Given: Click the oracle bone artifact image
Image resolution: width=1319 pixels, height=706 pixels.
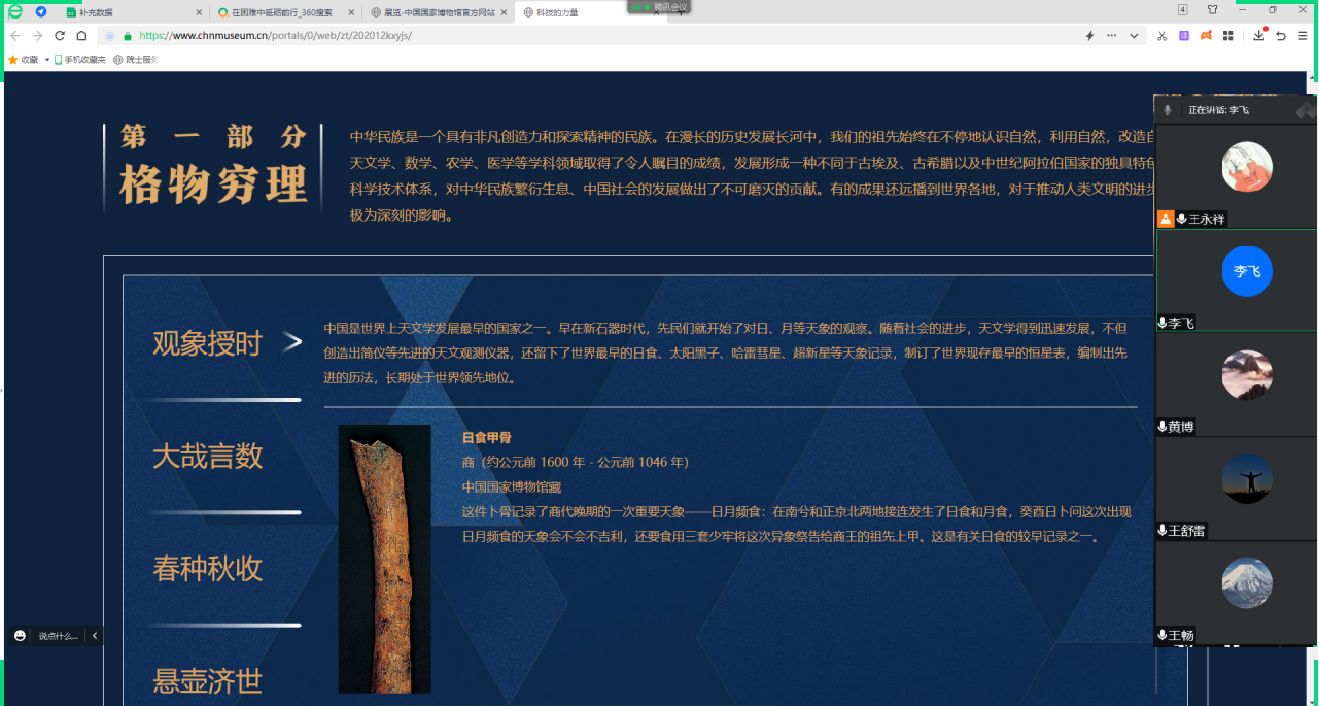Looking at the screenshot, I should [384, 559].
